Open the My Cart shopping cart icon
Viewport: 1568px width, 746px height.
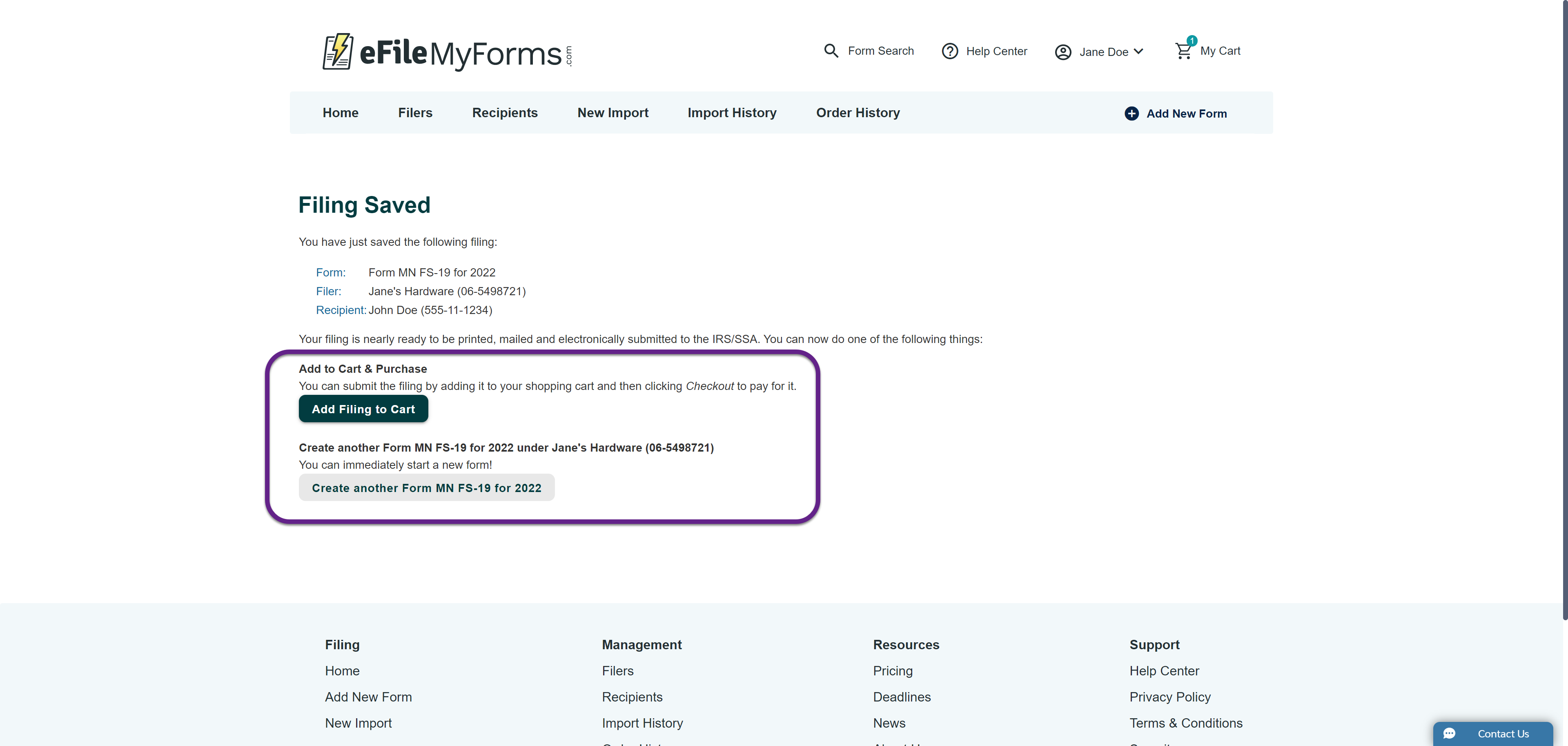point(1183,51)
